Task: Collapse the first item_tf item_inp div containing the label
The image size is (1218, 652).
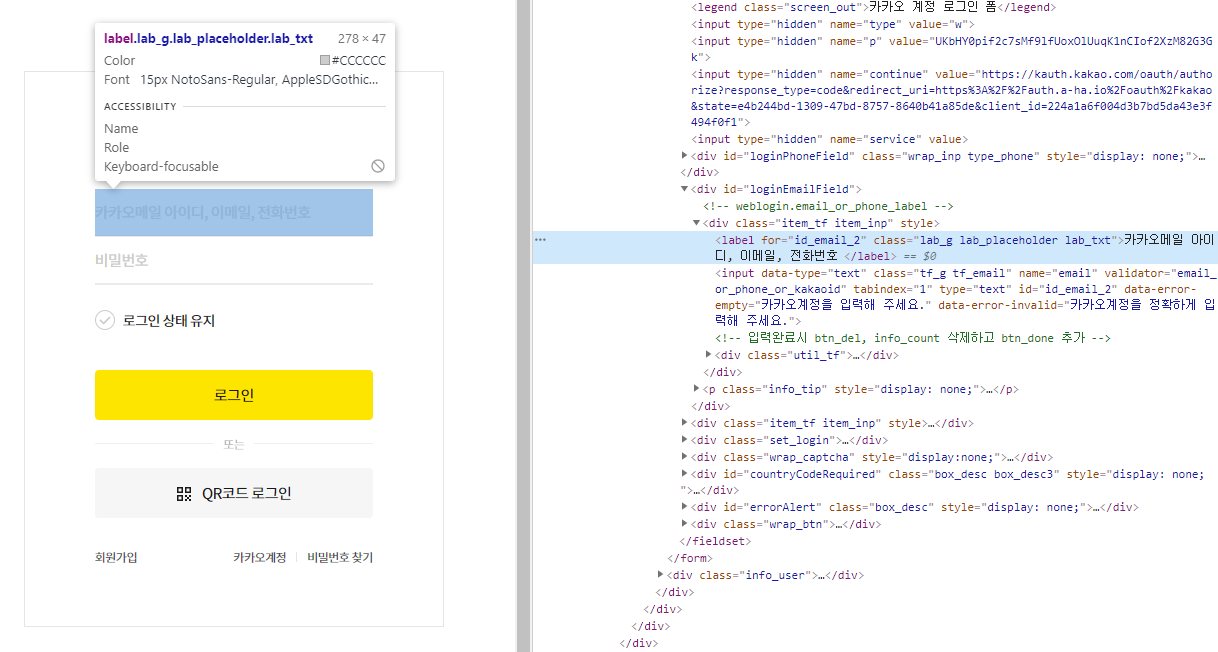Action: (697, 223)
